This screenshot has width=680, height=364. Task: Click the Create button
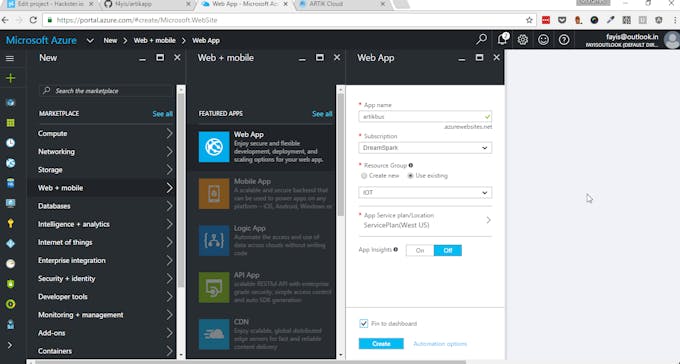tap(381, 344)
